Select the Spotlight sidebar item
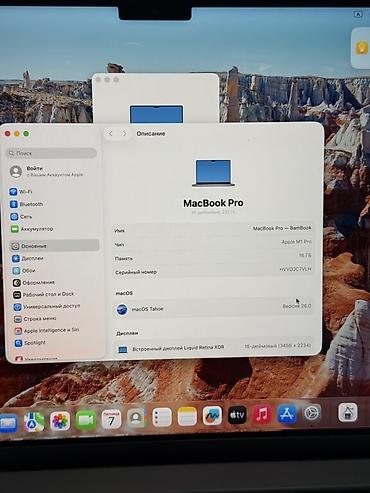 30,343
